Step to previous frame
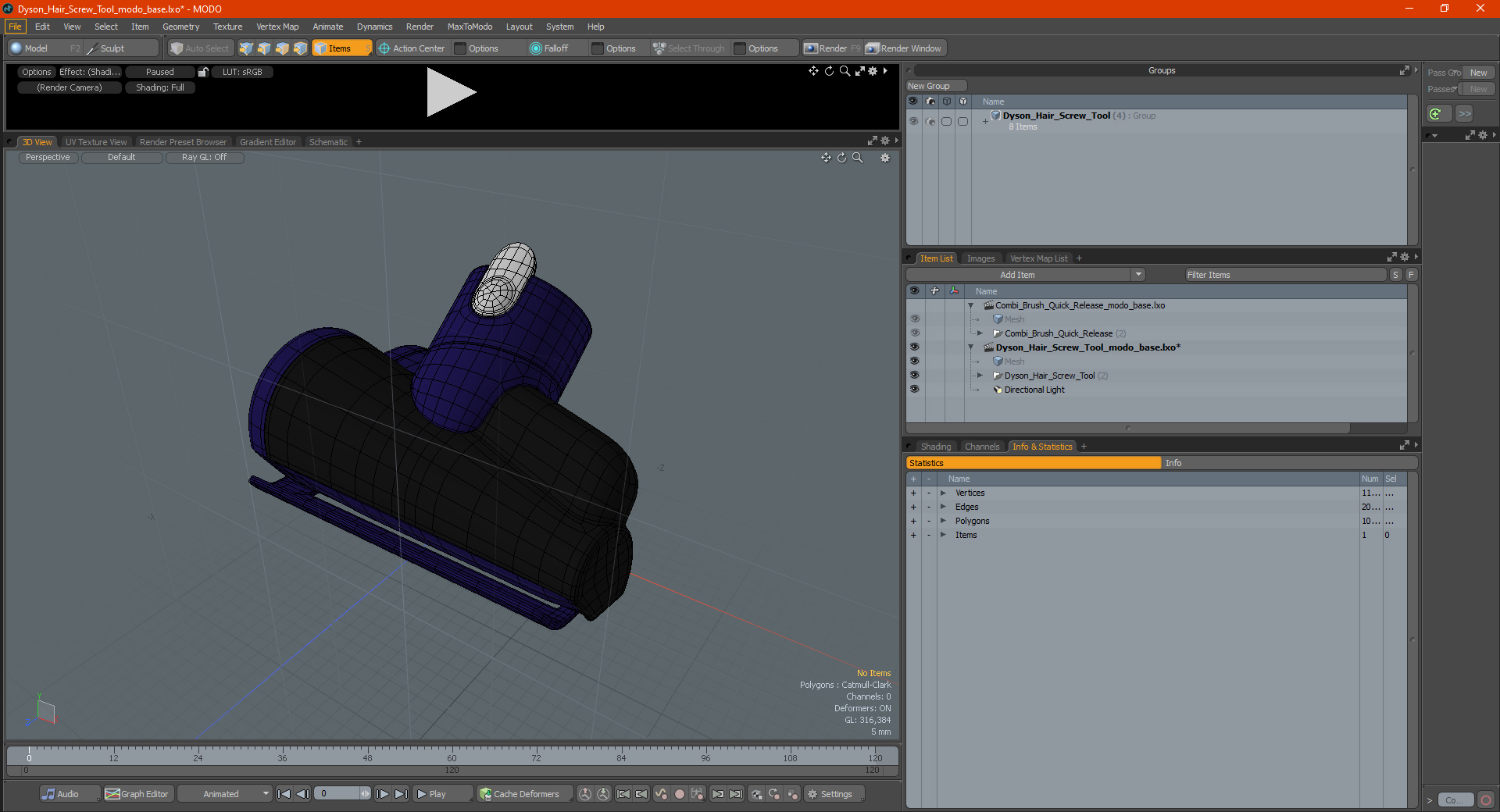The height and width of the screenshot is (812, 1500). [302, 794]
